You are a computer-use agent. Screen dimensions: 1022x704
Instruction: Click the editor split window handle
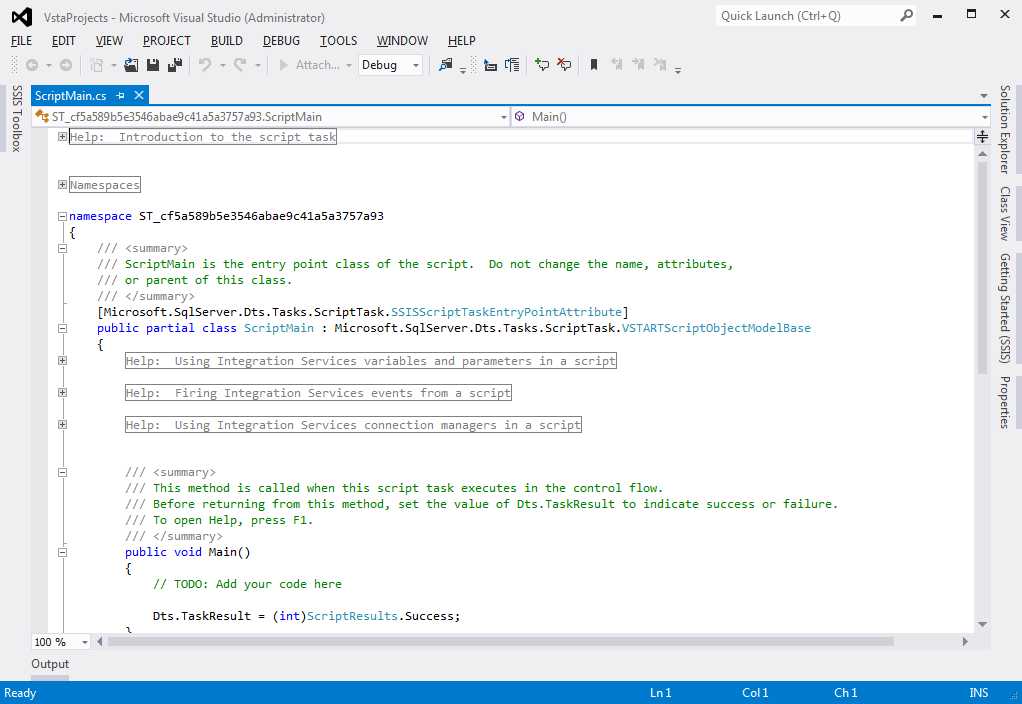[x=982, y=136]
